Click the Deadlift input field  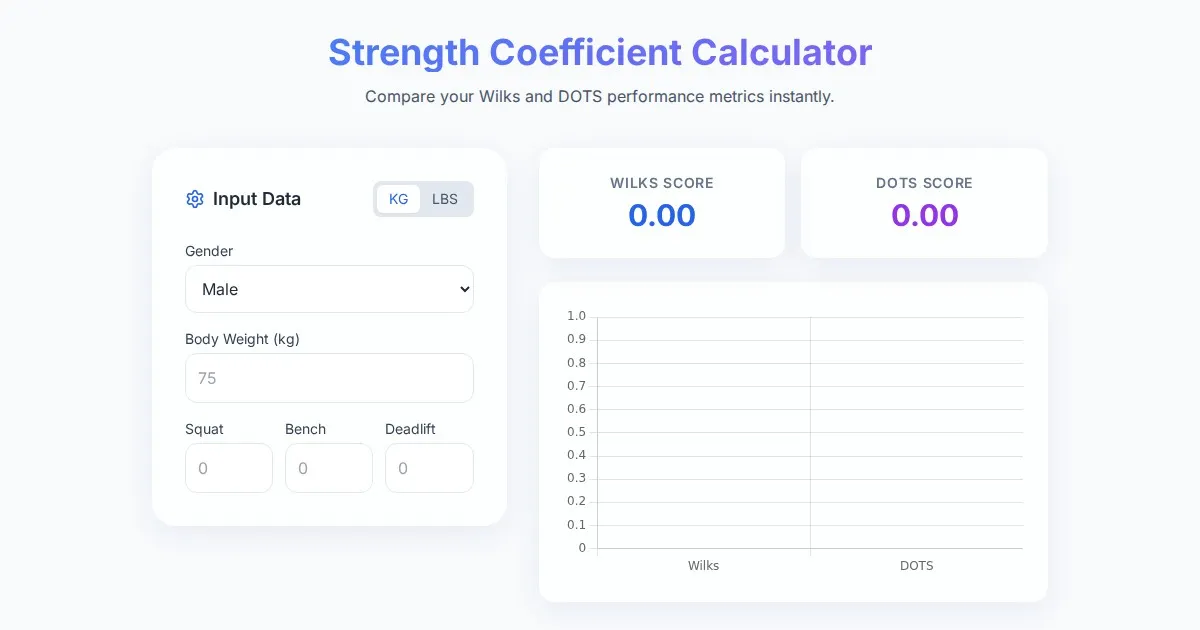(x=429, y=468)
